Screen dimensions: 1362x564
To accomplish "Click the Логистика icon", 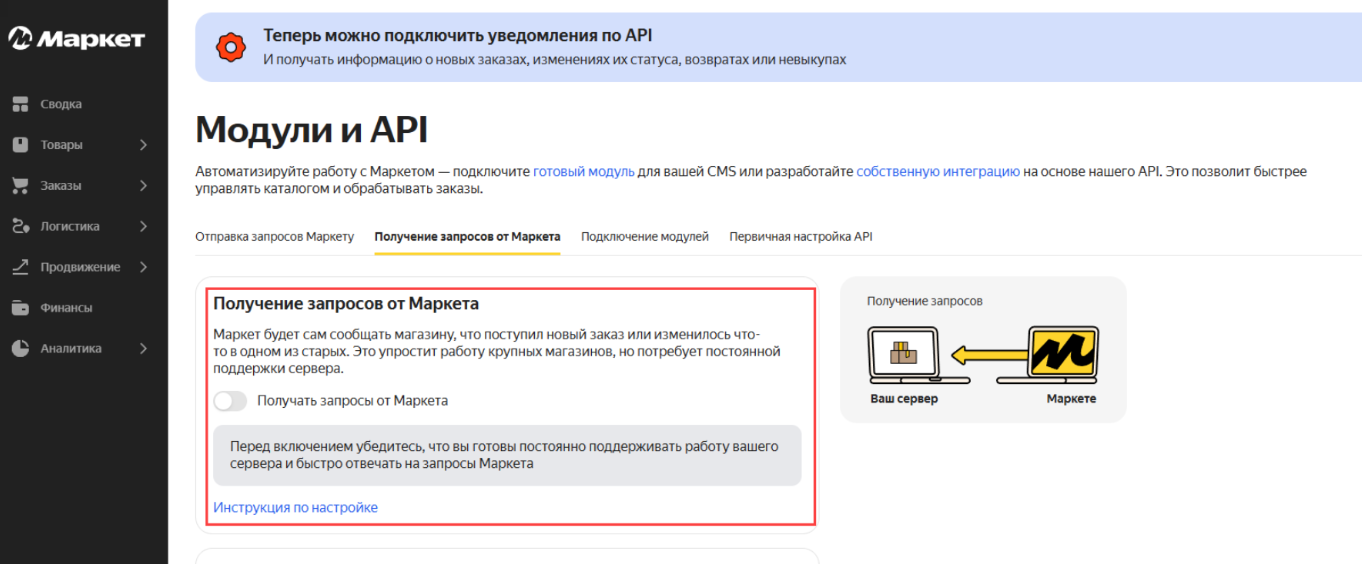I will pos(20,226).
